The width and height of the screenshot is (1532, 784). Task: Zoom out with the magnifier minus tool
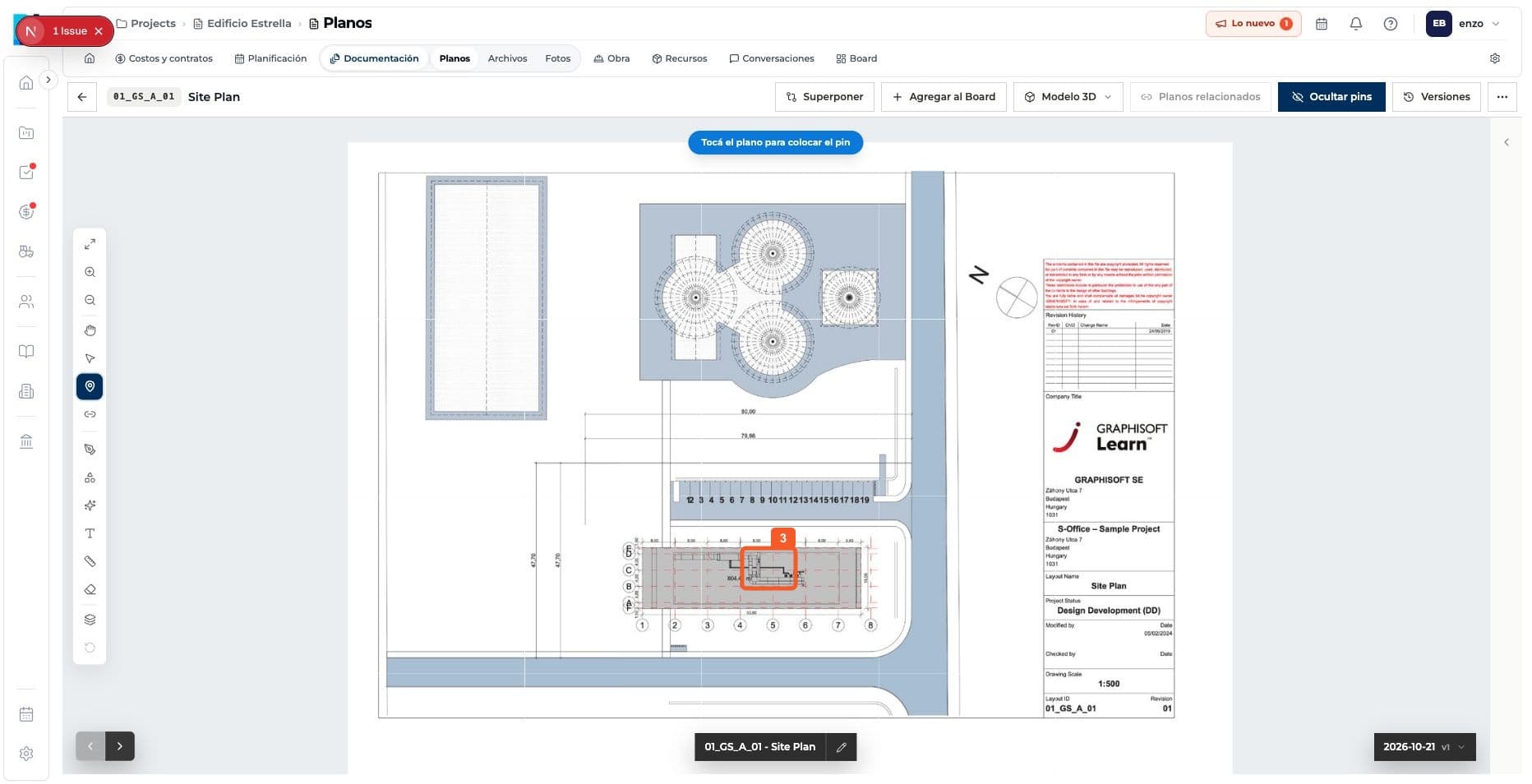pyautogui.click(x=90, y=300)
